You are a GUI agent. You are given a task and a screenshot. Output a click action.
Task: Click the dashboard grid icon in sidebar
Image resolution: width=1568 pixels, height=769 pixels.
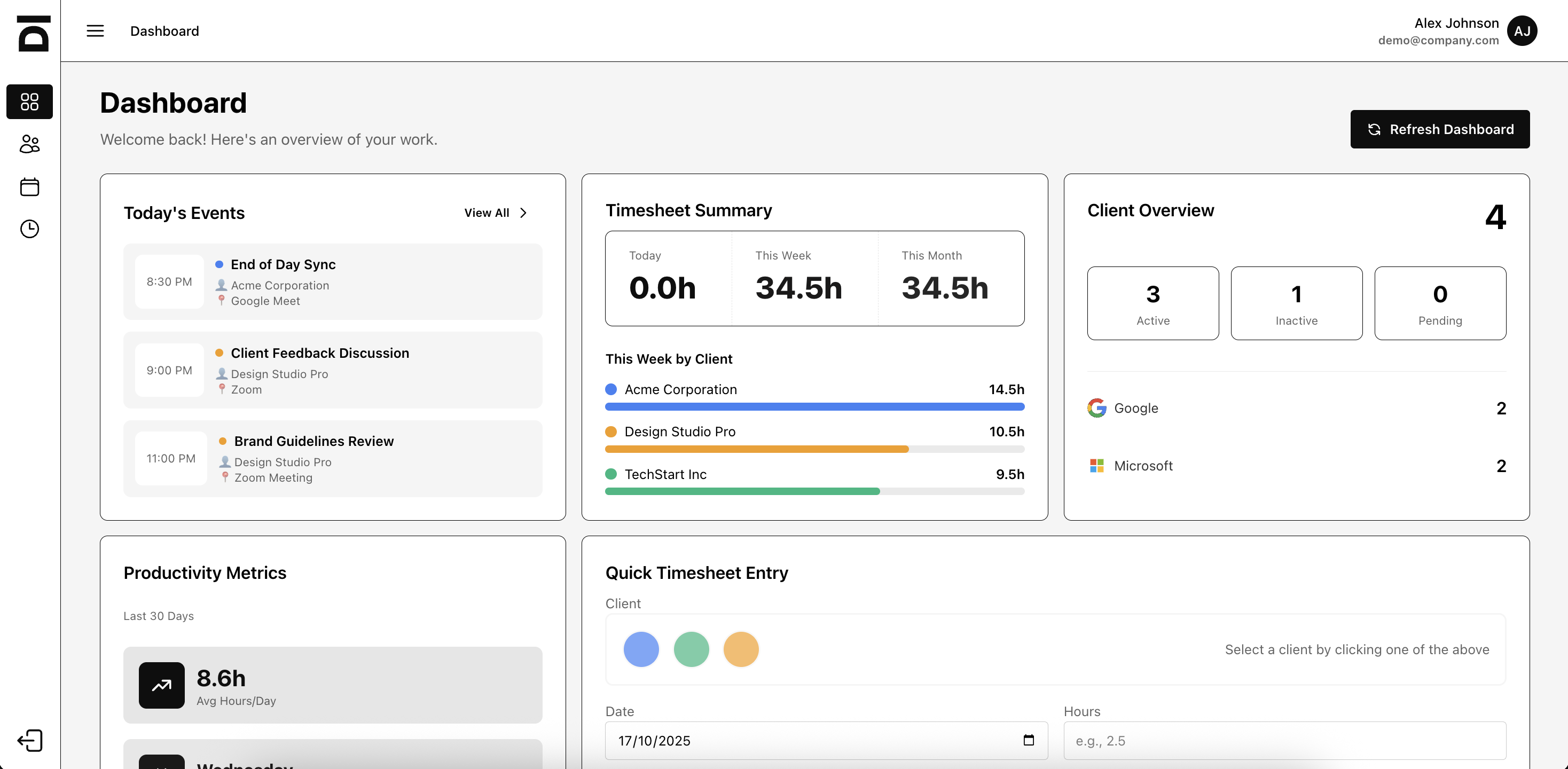tap(29, 101)
